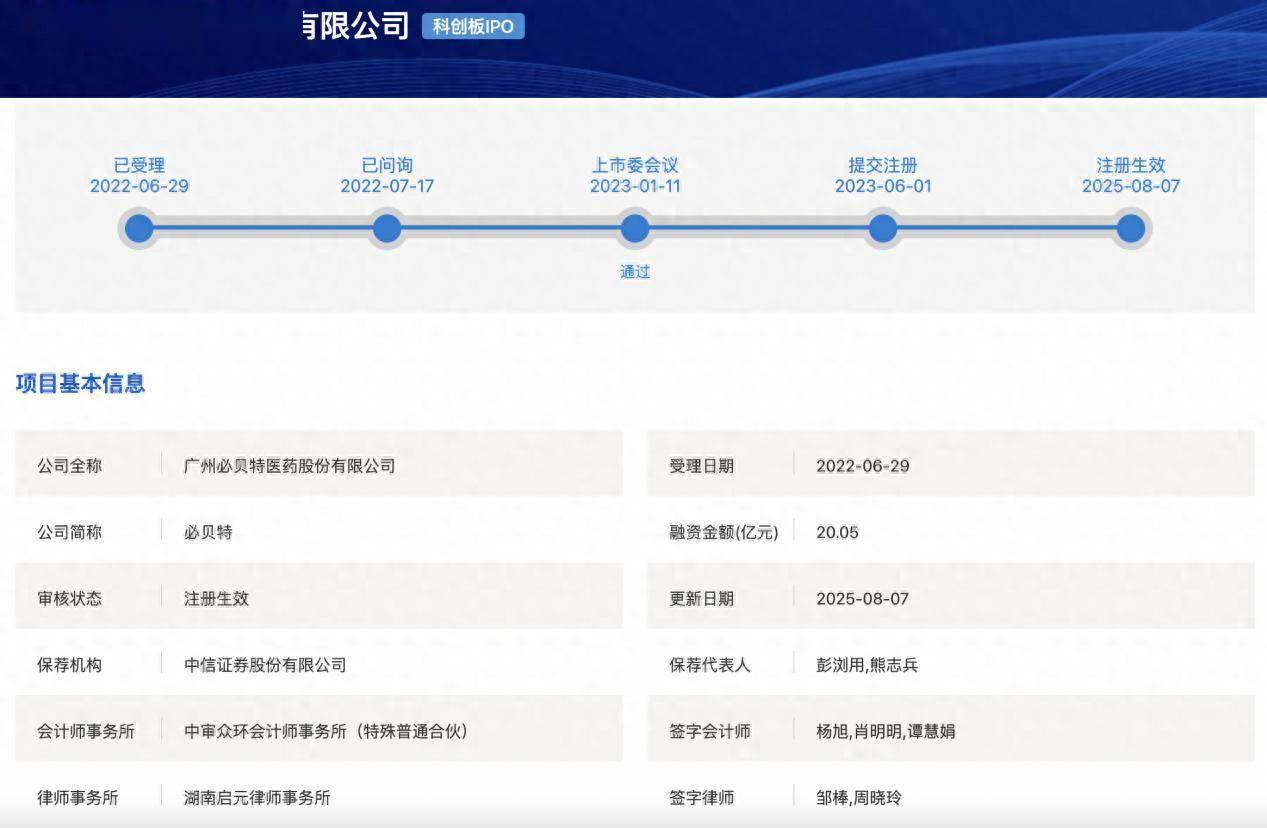This screenshot has height=828, width=1267.
Task: Click the 邹棒,周晓玲 value
Action: (x=859, y=798)
